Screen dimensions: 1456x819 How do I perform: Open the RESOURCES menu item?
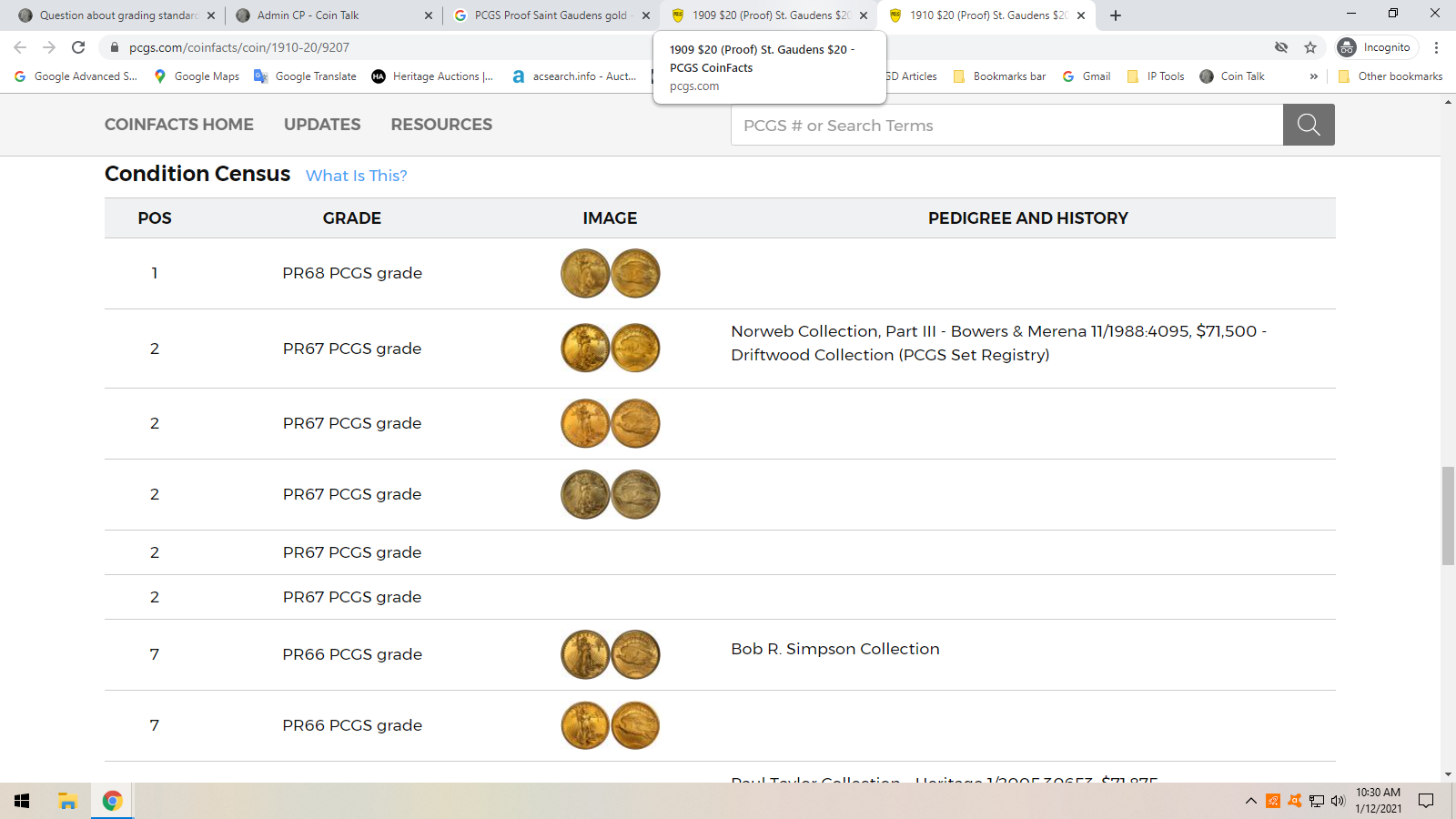click(441, 125)
